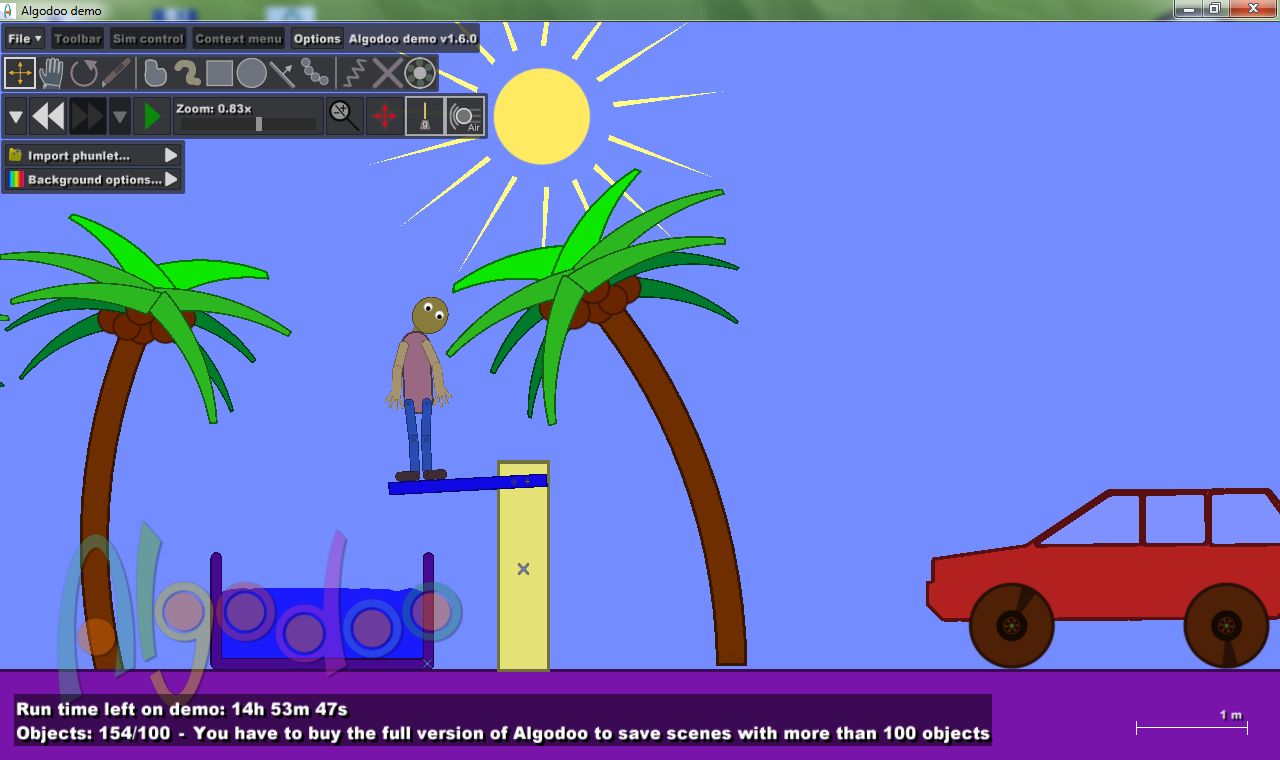Viewport: 1280px width, 760px height.
Task: Expand the Import phunlet submenu
Action: 93,156
